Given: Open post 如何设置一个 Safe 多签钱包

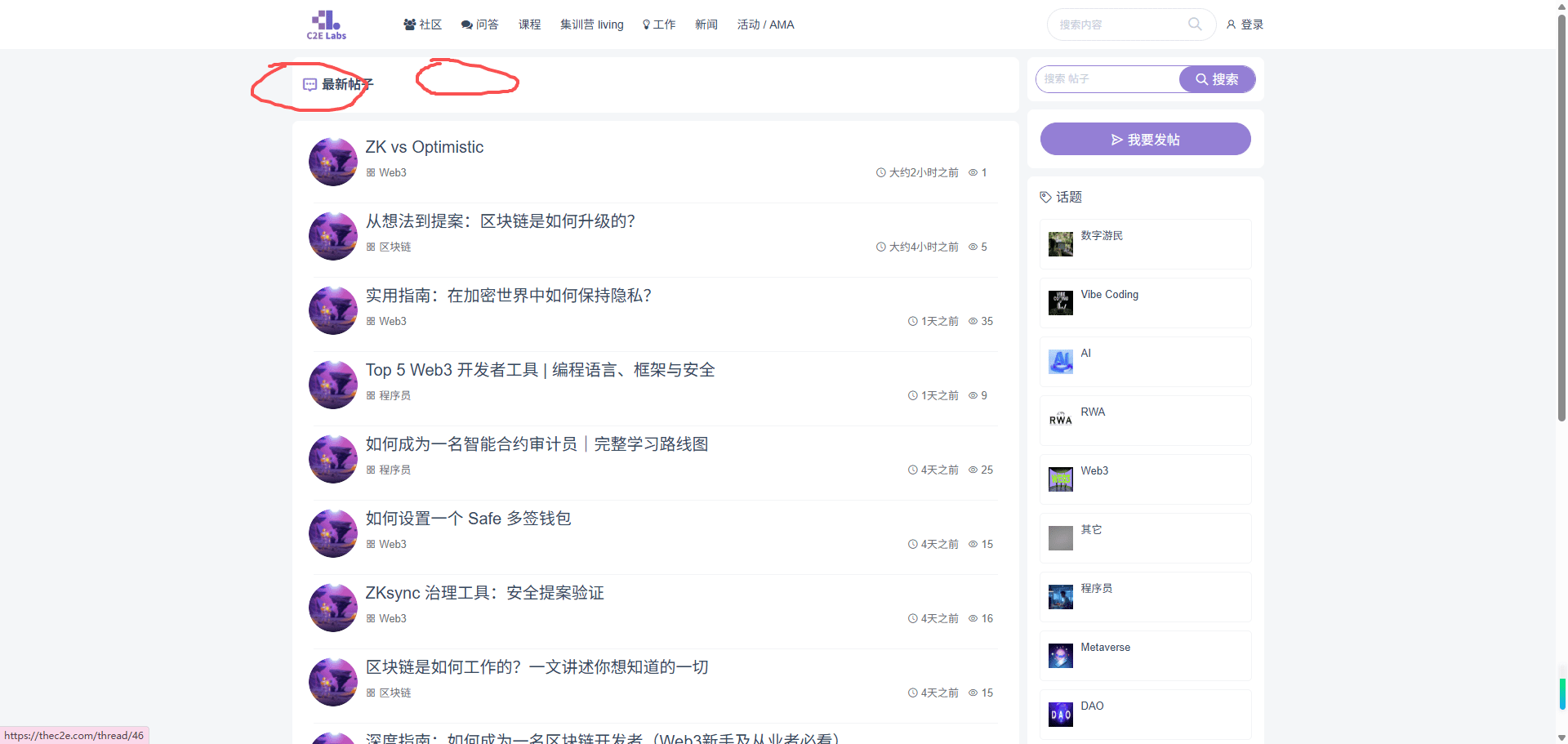Looking at the screenshot, I should [468, 519].
